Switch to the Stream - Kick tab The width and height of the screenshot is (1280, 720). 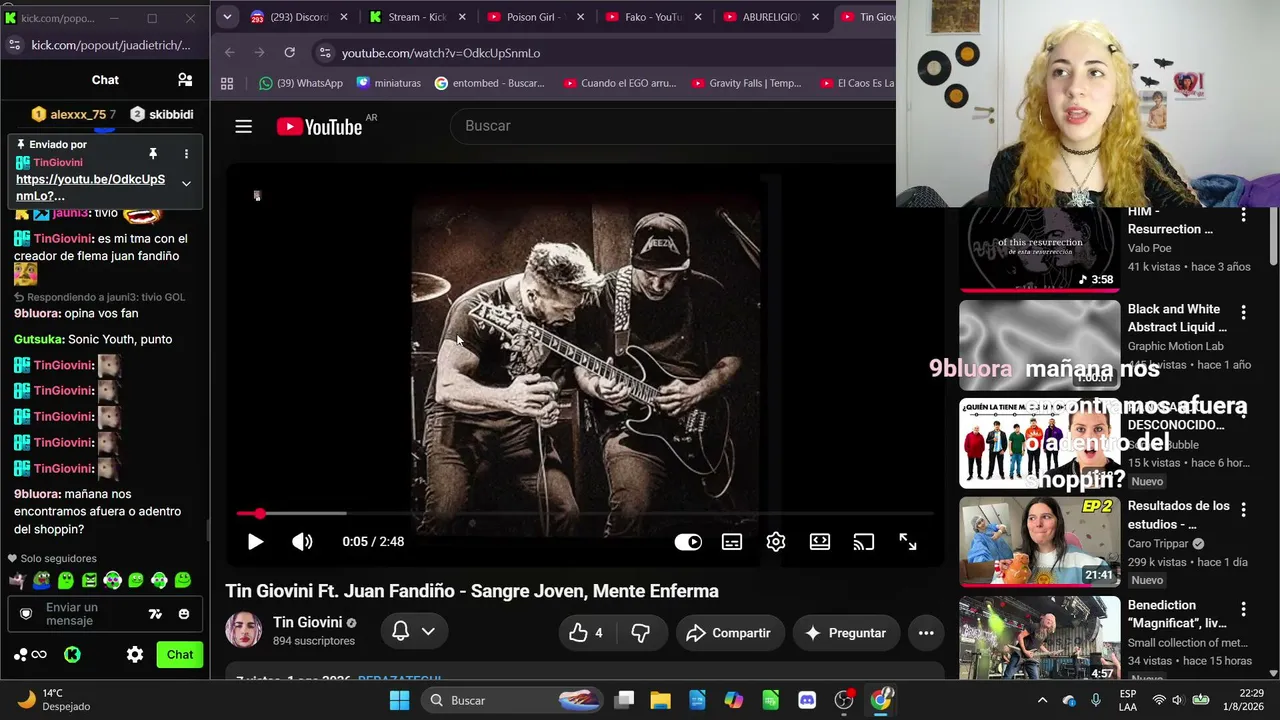(416, 17)
